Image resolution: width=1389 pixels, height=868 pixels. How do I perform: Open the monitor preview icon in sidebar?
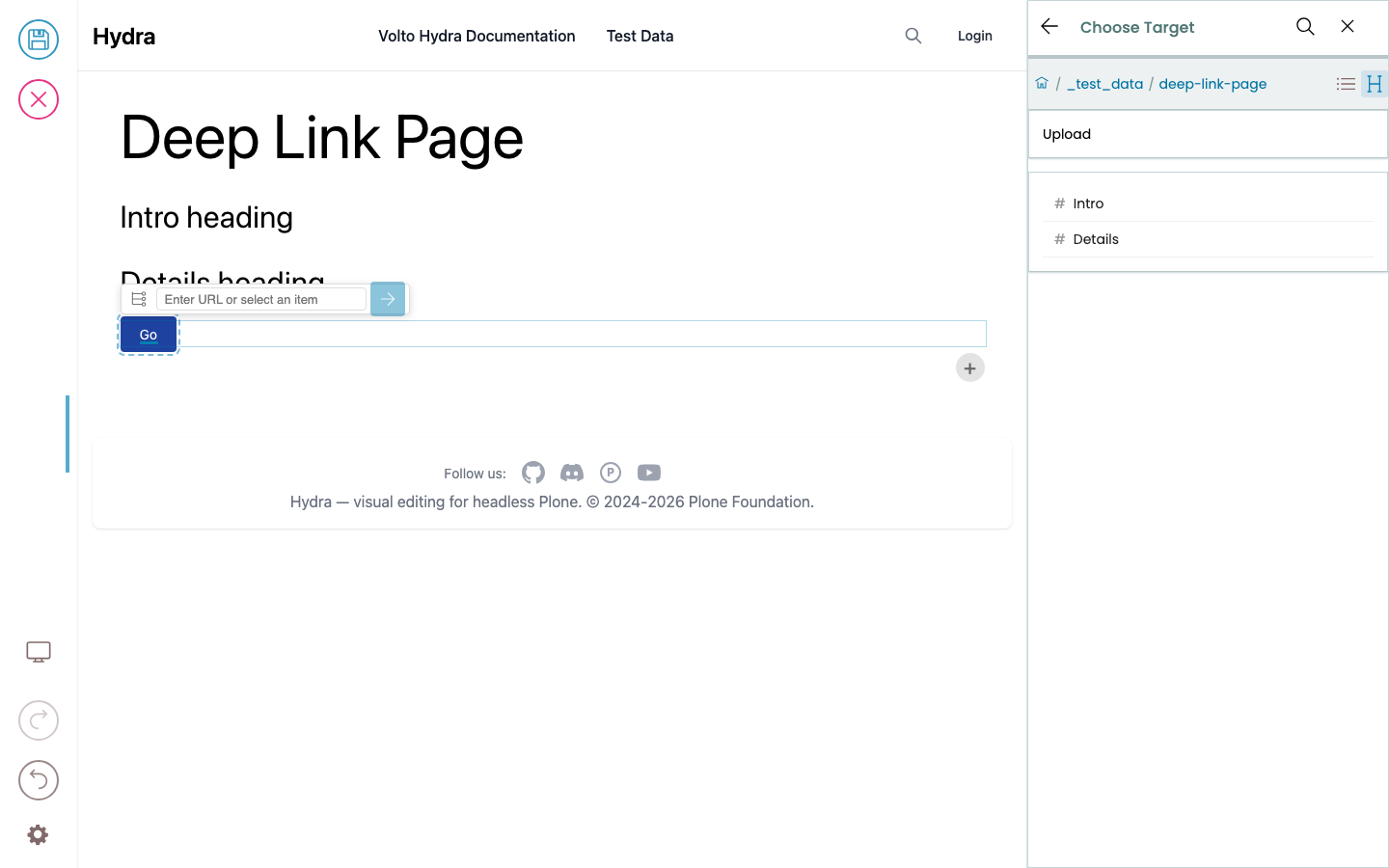pos(39,652)
